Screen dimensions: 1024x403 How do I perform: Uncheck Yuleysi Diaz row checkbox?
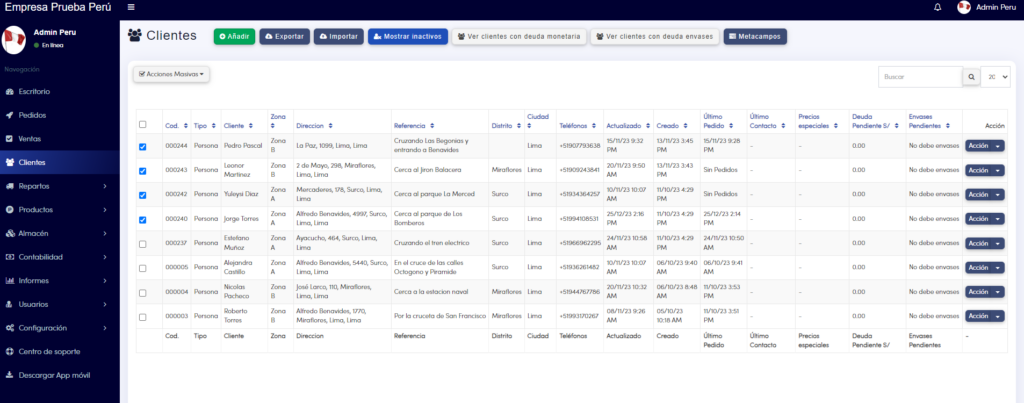click(143, 195)
